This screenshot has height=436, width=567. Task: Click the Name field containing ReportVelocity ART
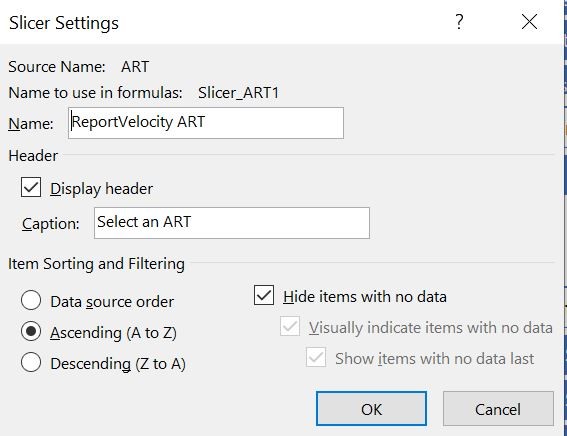pos(206,123)
